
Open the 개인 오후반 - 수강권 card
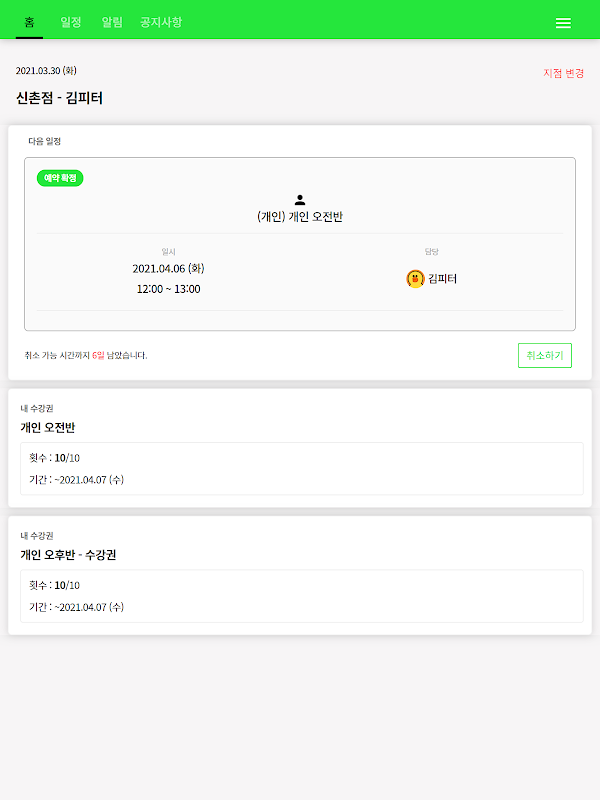coord(300,555)
